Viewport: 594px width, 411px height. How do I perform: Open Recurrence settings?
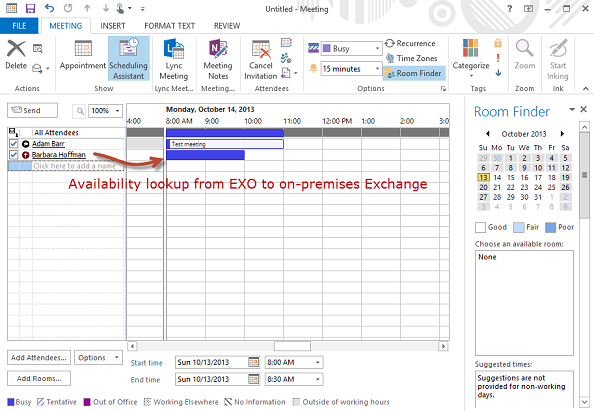(410, 43)
